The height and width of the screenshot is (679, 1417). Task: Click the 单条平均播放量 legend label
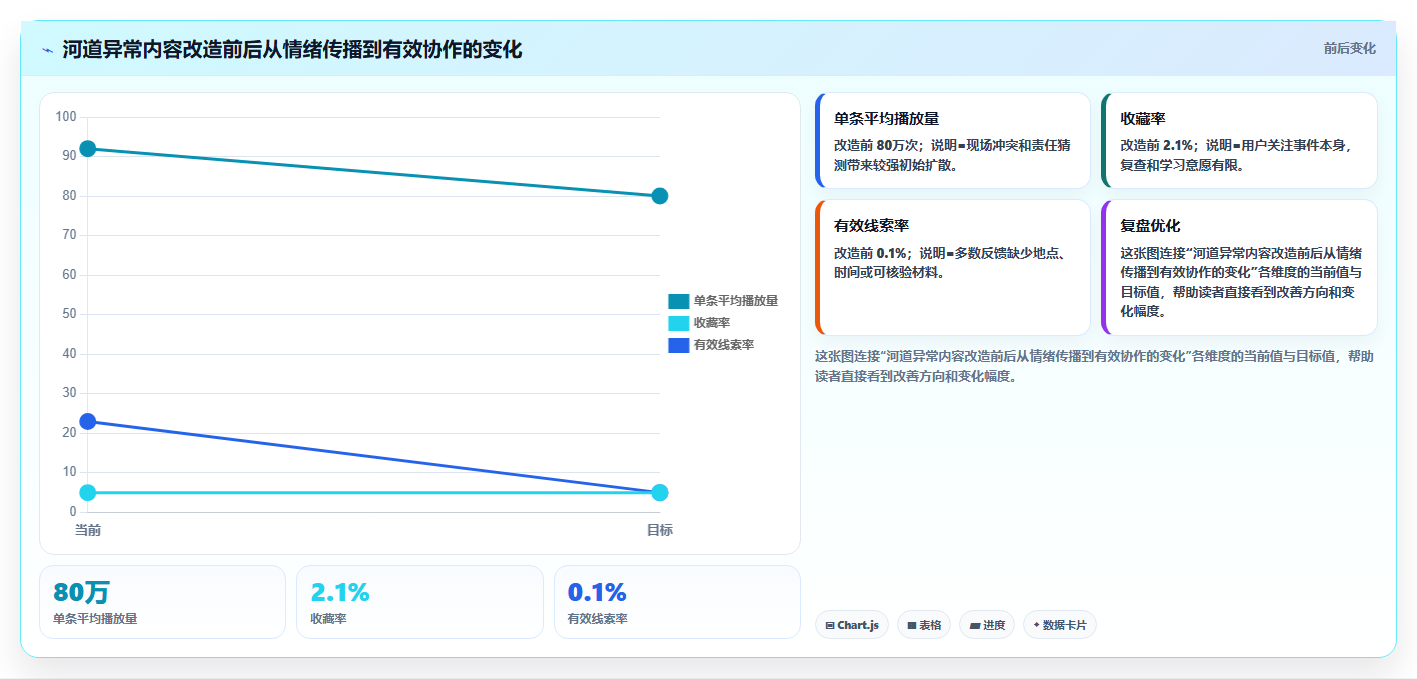click(x=736, y=301)
